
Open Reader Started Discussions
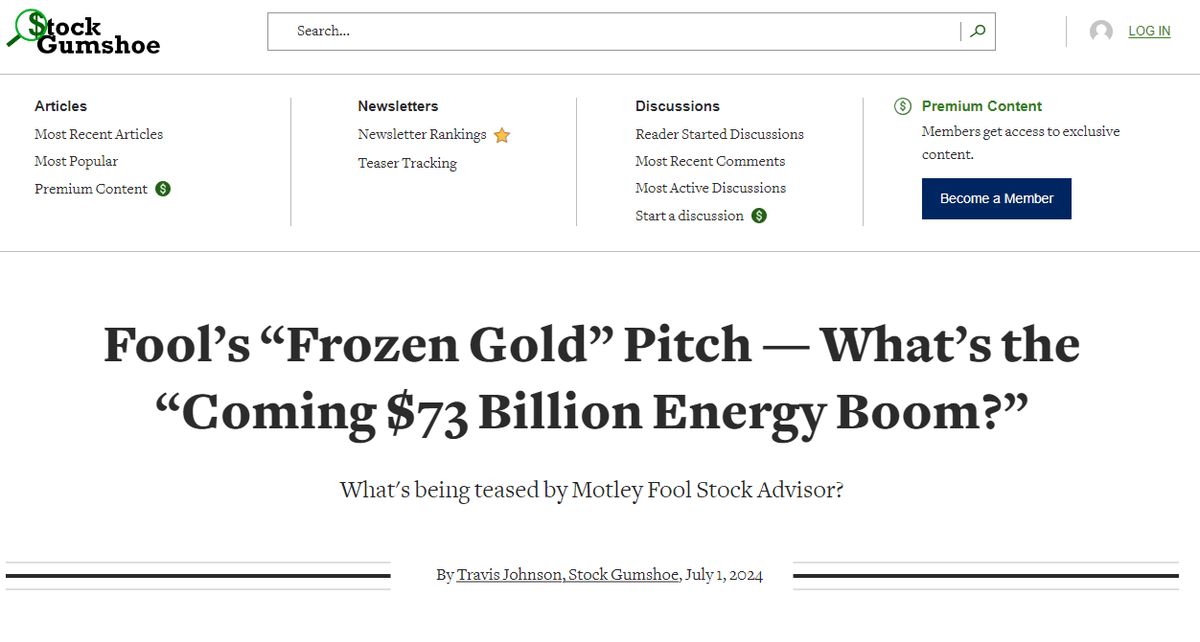719,134
